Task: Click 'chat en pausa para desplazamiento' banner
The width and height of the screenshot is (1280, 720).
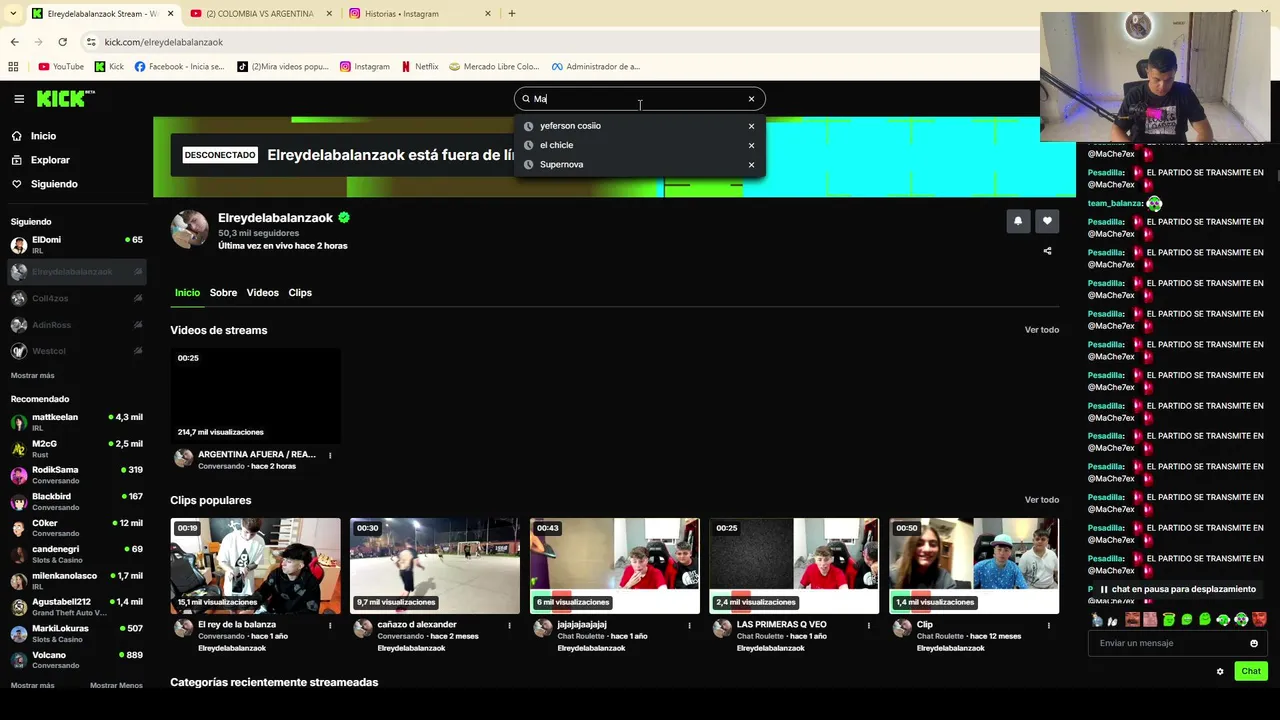Action: (x=1176, y=590)
